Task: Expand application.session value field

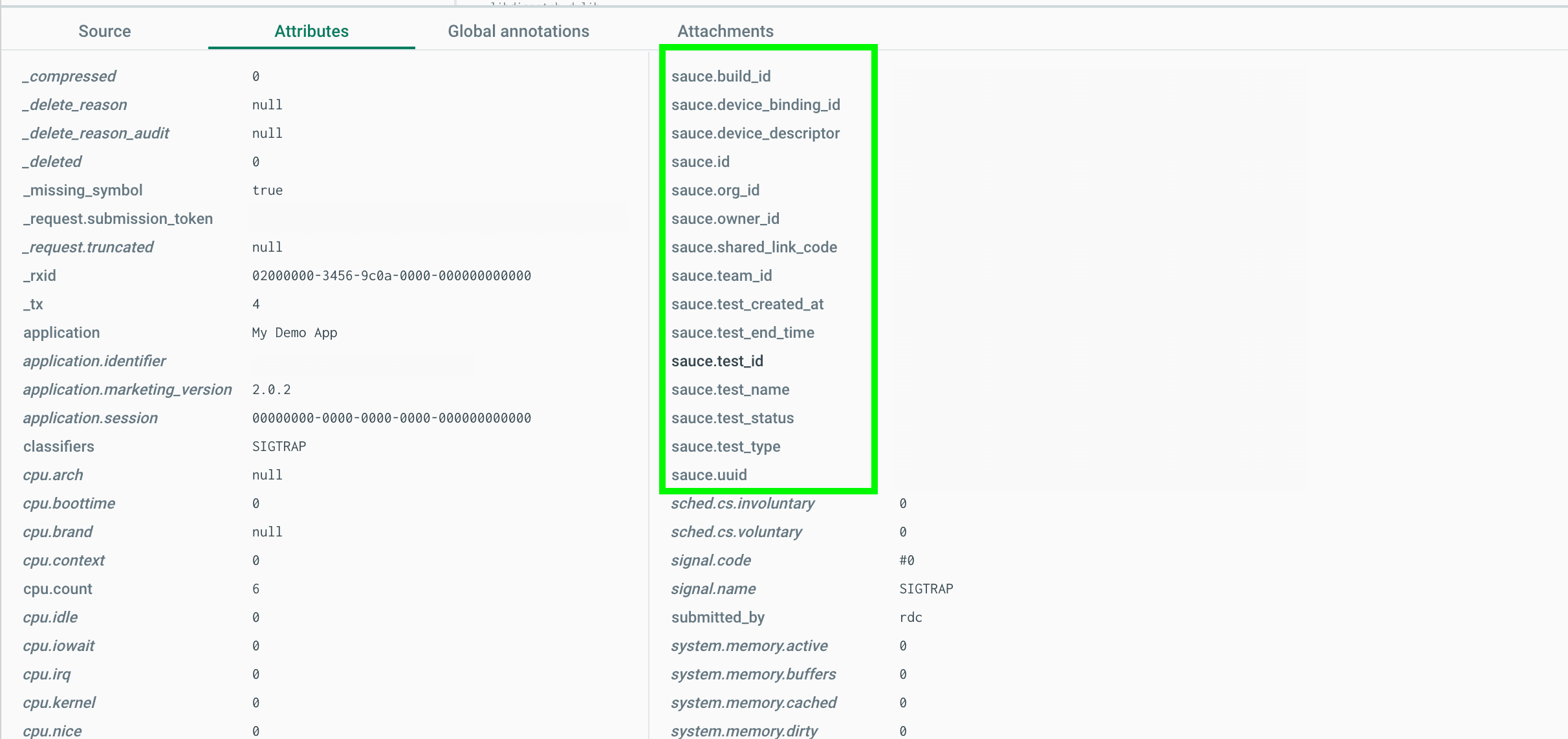Action: coord(390,418)
